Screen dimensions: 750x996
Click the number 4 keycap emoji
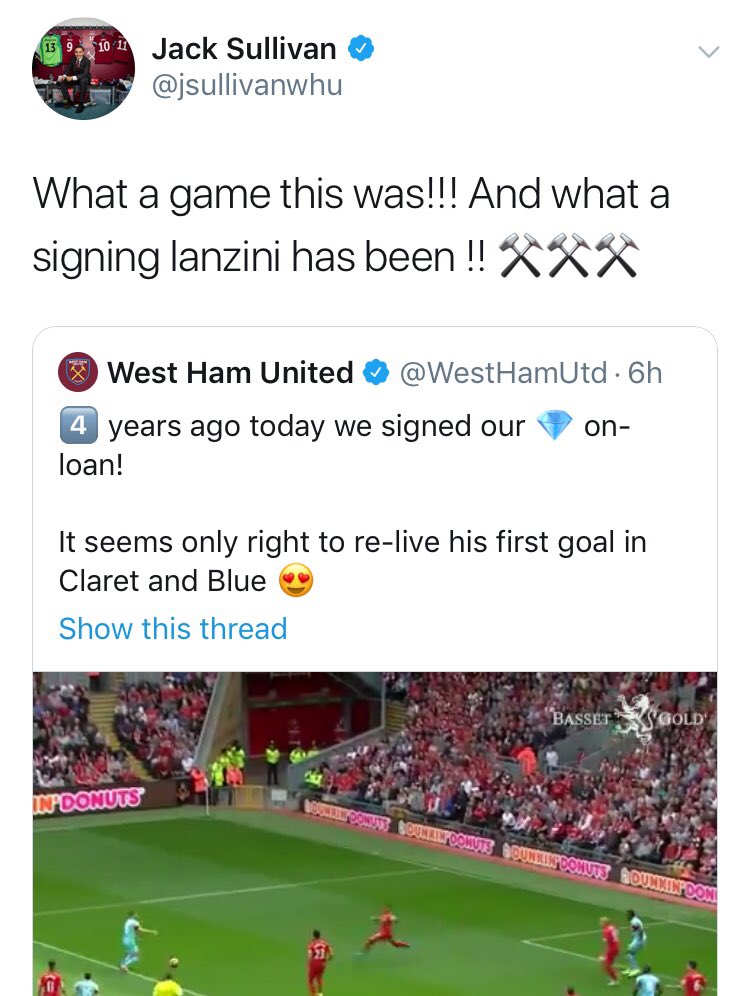click(x=79, y=425)
